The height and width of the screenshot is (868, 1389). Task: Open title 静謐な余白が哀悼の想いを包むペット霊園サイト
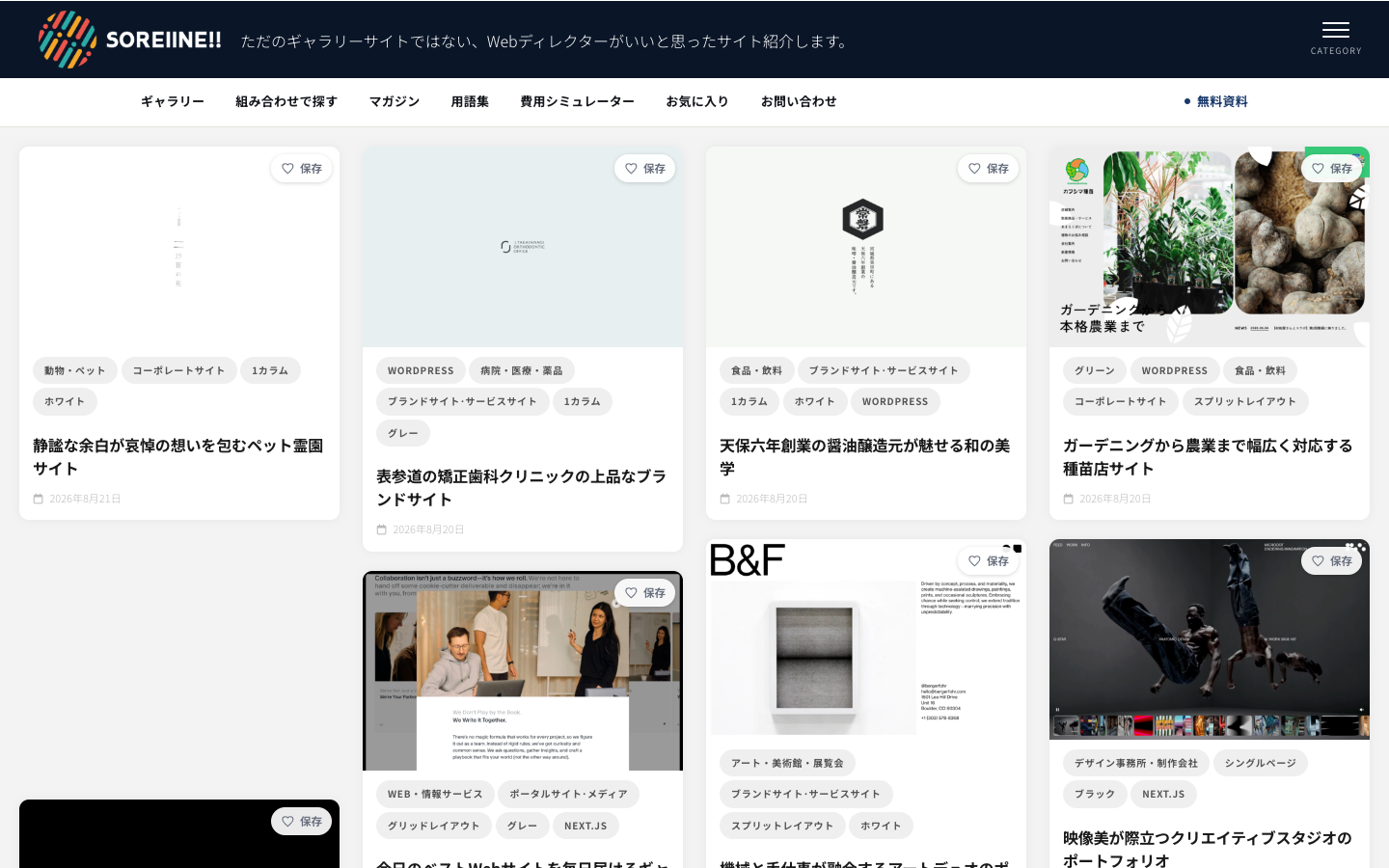[178, 457]
